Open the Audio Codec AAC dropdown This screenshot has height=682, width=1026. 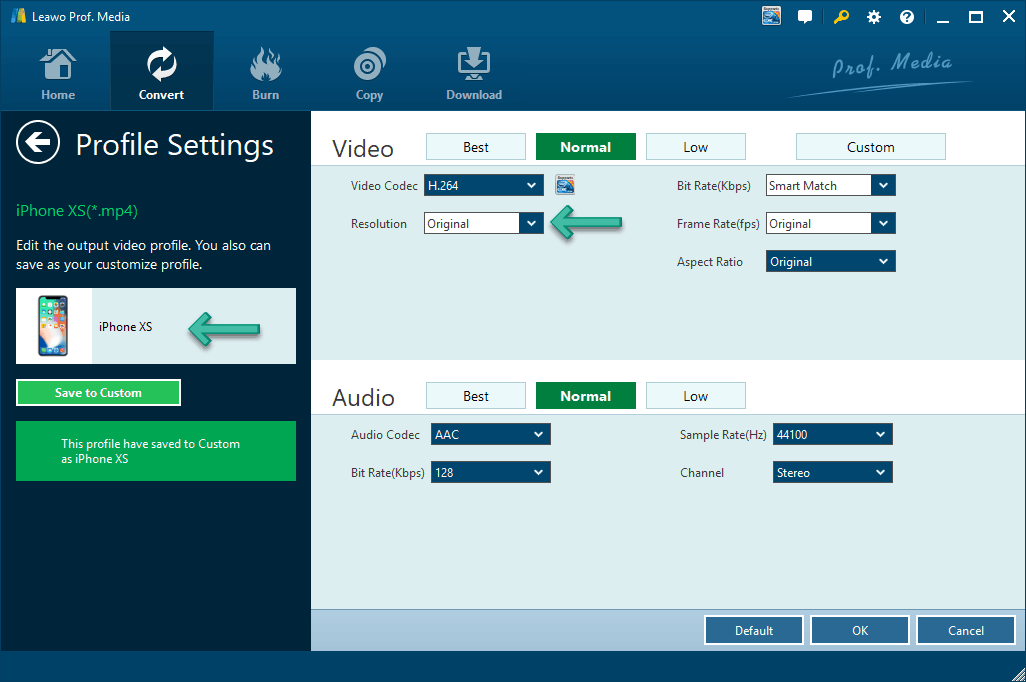pyautogui.click(x=491, y=434)
